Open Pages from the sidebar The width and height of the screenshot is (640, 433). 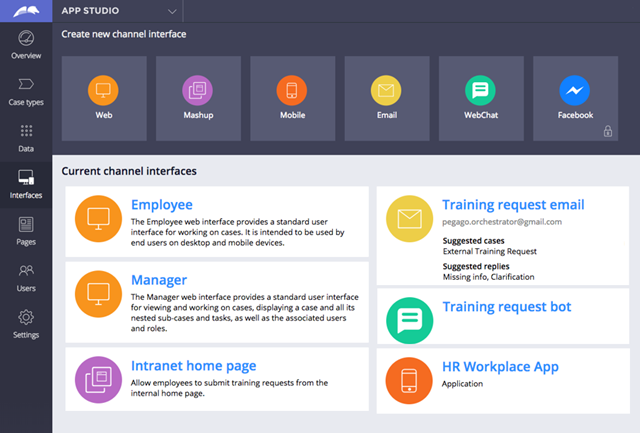tap(26, 230)
